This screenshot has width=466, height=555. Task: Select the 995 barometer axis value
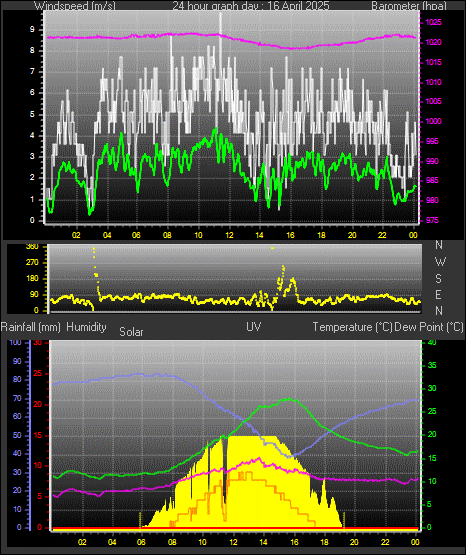[432, 141]
